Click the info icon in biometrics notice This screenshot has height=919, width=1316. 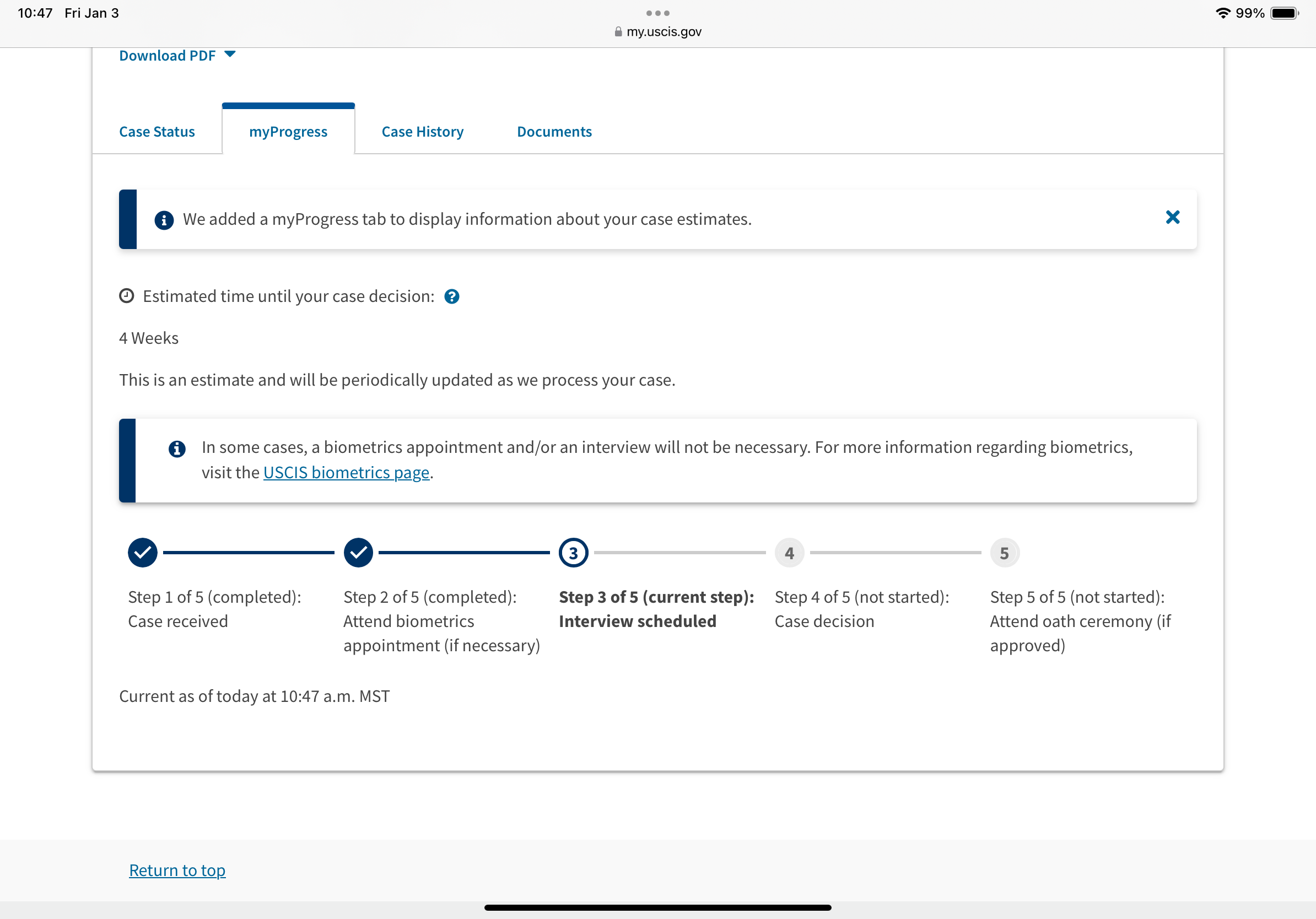click(177, 448)
